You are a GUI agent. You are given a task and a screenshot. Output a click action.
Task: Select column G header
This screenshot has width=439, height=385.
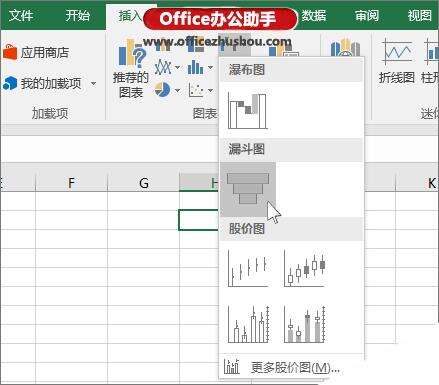144,182
